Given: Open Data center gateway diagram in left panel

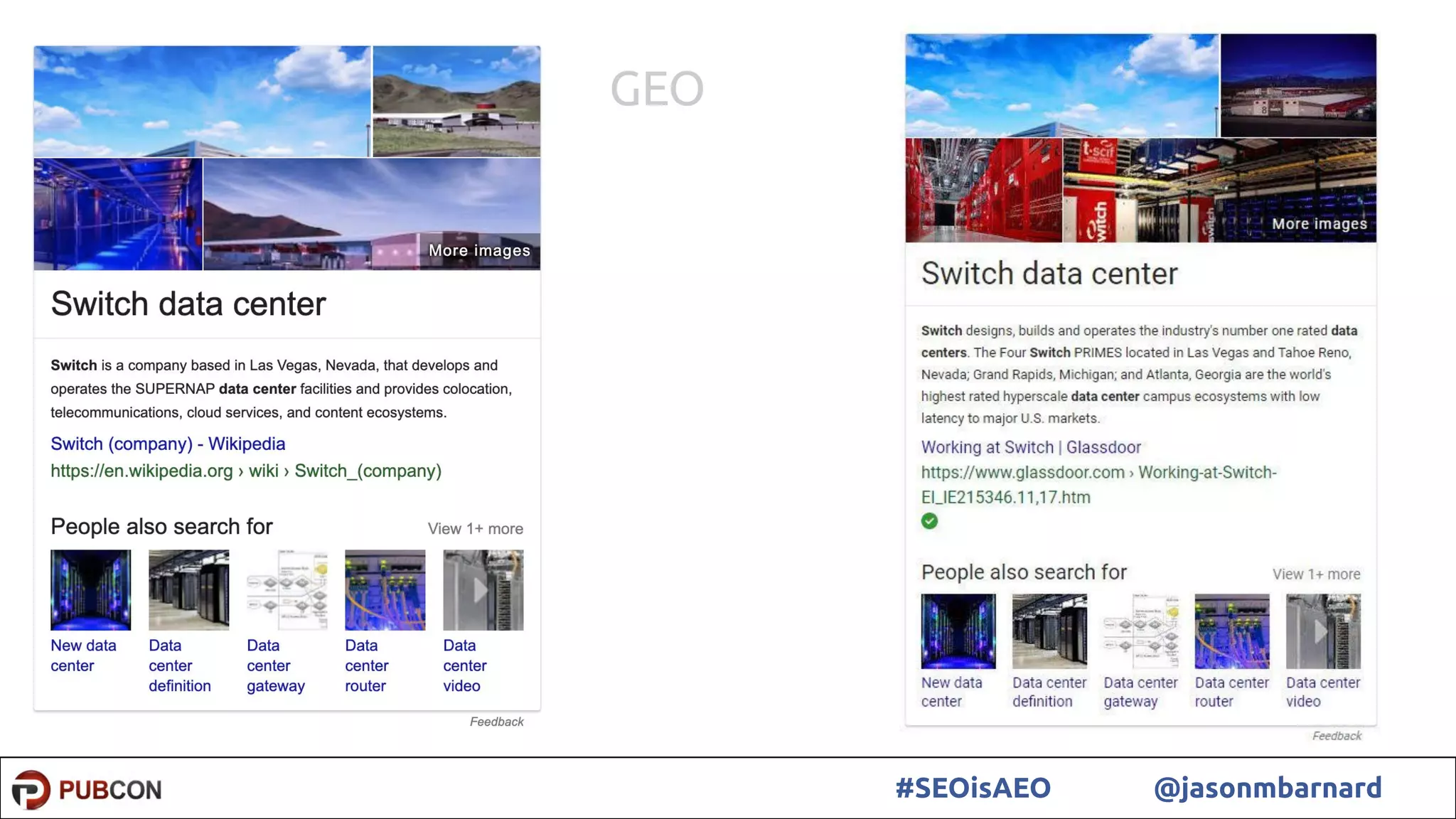Looking at the screenshot, I should click(287, 589).
